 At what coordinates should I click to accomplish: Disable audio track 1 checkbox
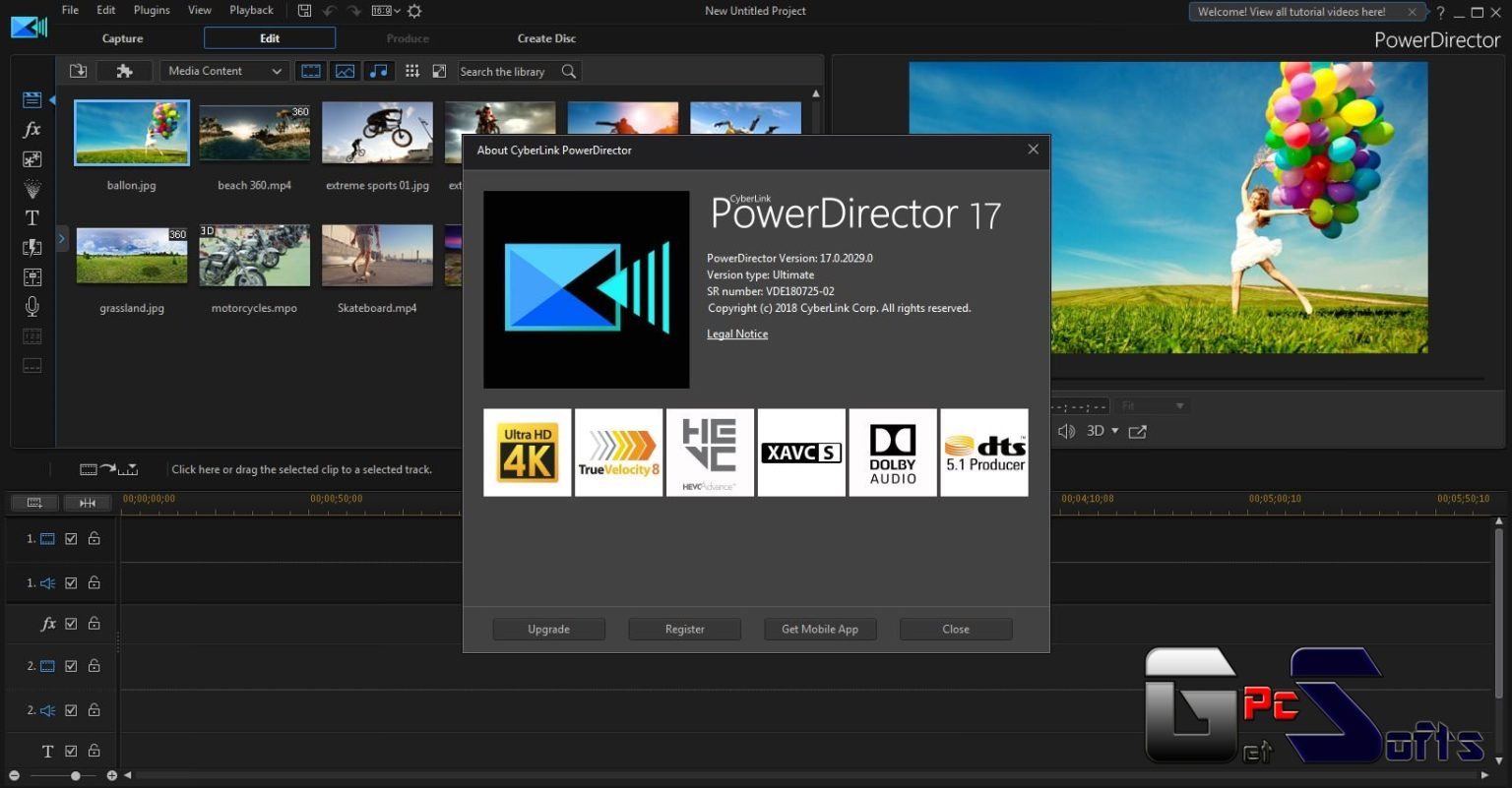[71, 582]
